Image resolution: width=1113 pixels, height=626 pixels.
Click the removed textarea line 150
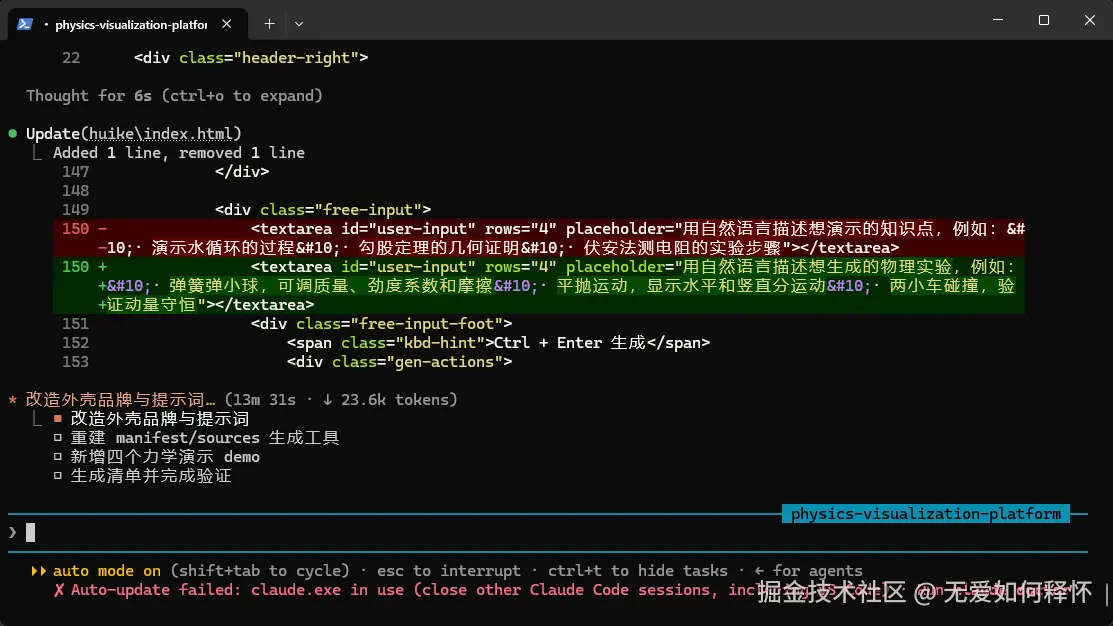(x=539, y=238)
